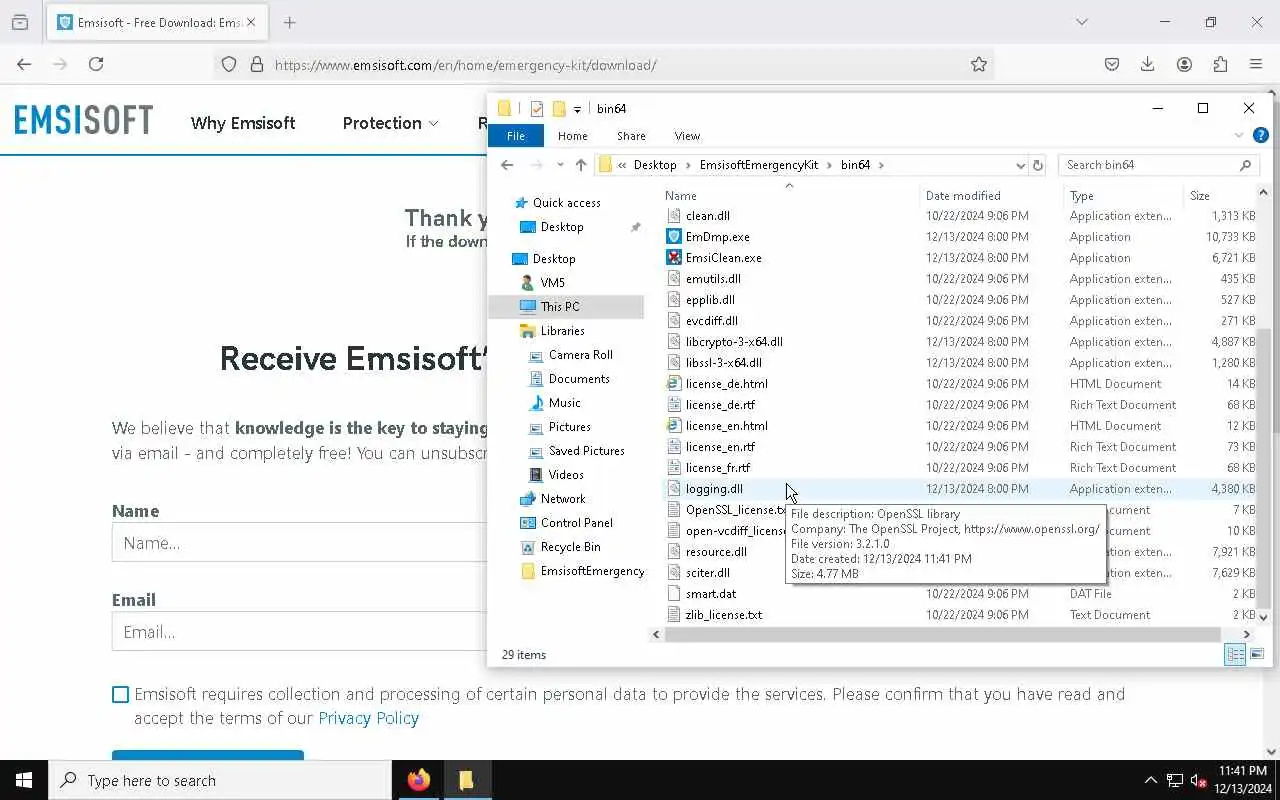The height and width of the screenshot is (800, 1280).
Task: Click the taskbar search box
Action: [x=220, y=780]
